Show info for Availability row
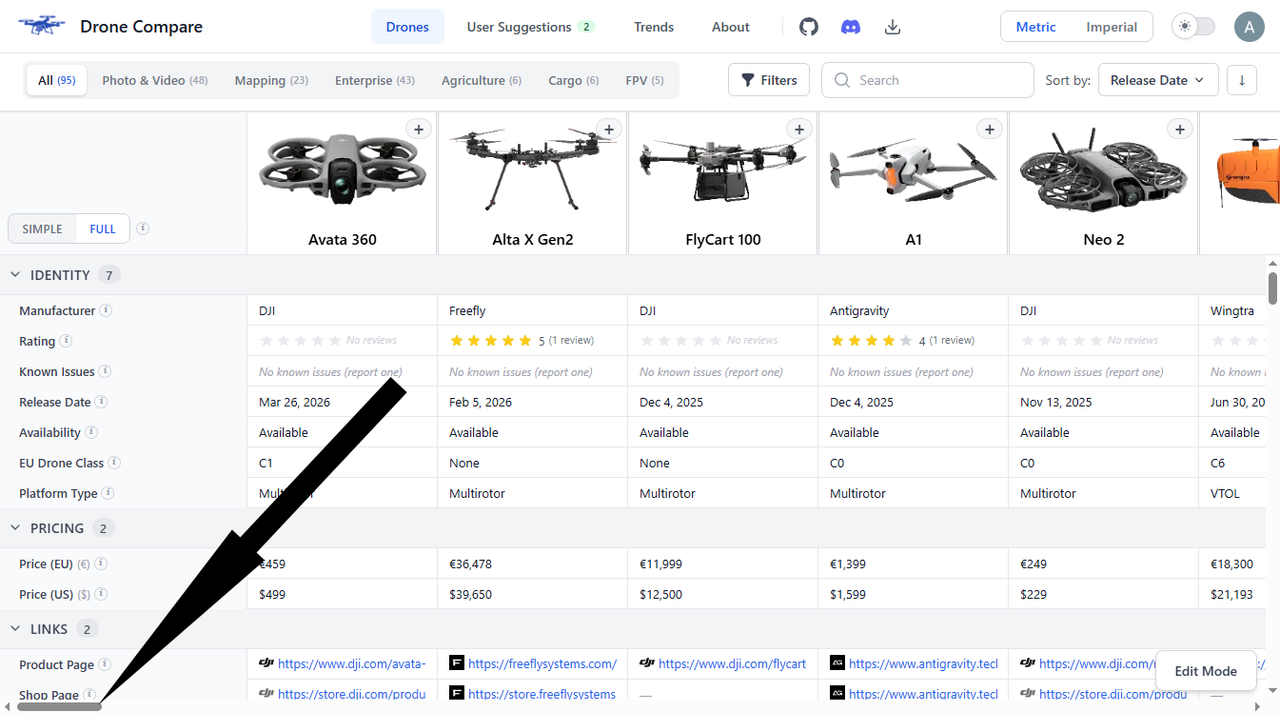The width and height of the screenshot is (1280, 714). tap(91, 432)
